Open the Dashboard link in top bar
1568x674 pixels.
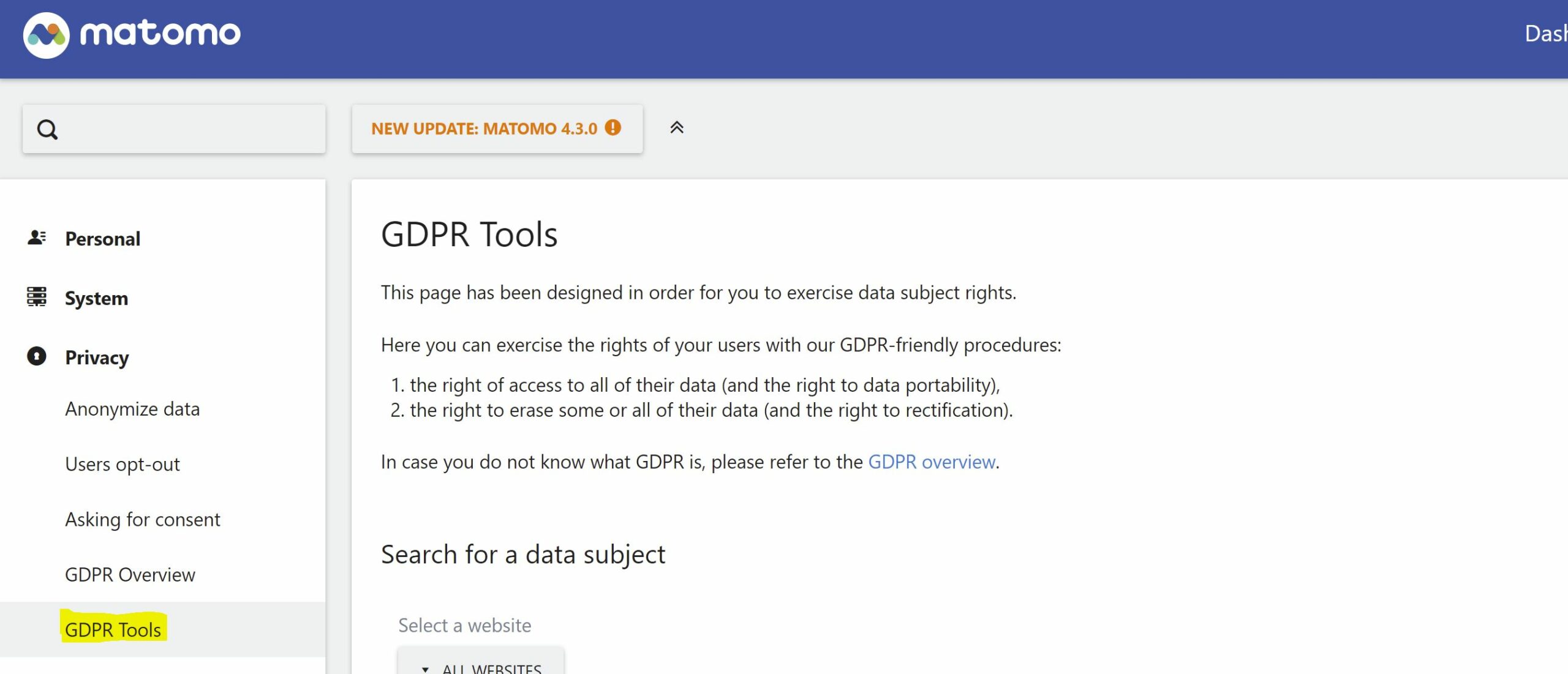(x=1546, y=34)
